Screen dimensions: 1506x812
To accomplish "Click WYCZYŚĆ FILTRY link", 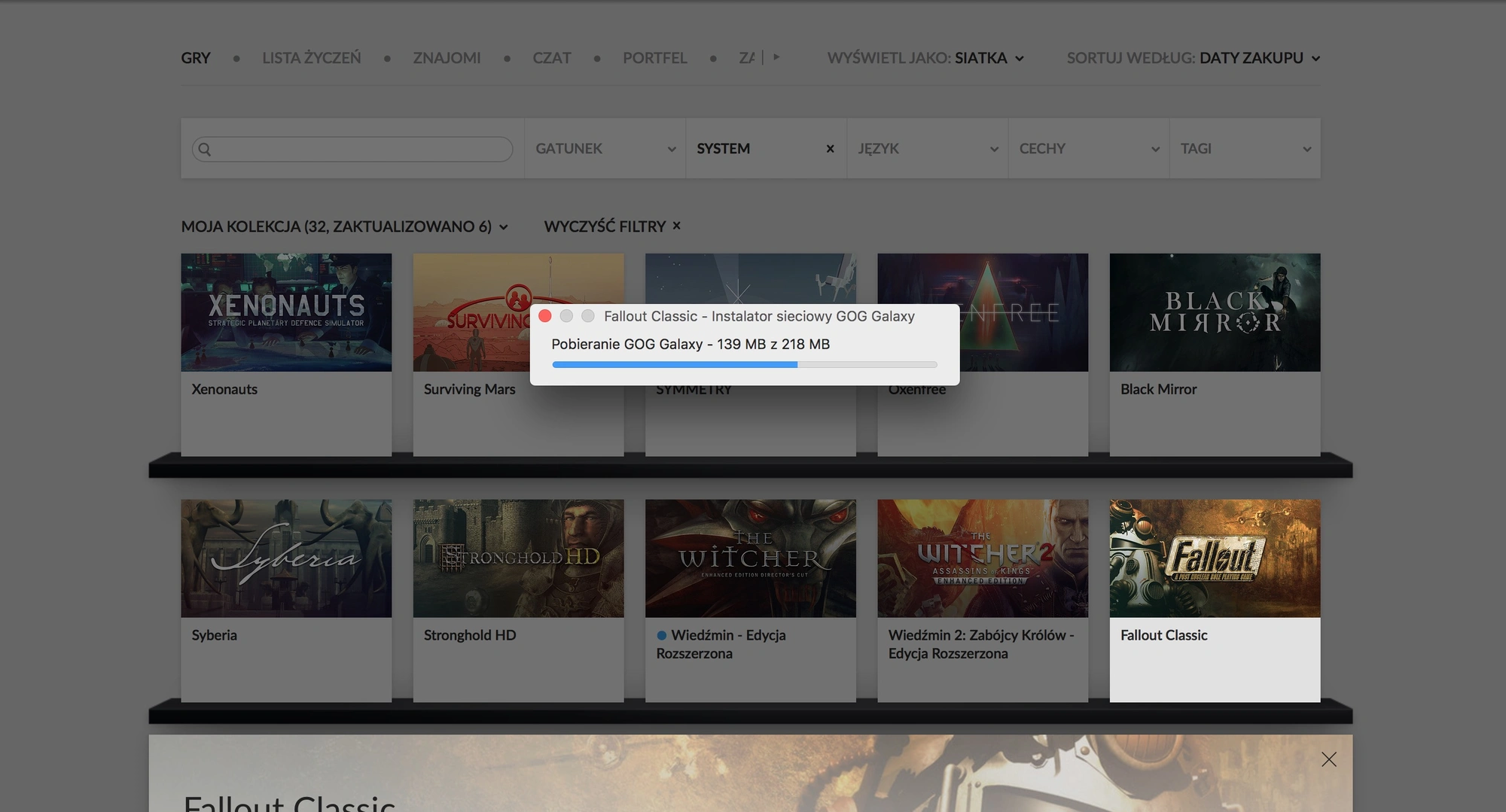I will click(612, 227).
